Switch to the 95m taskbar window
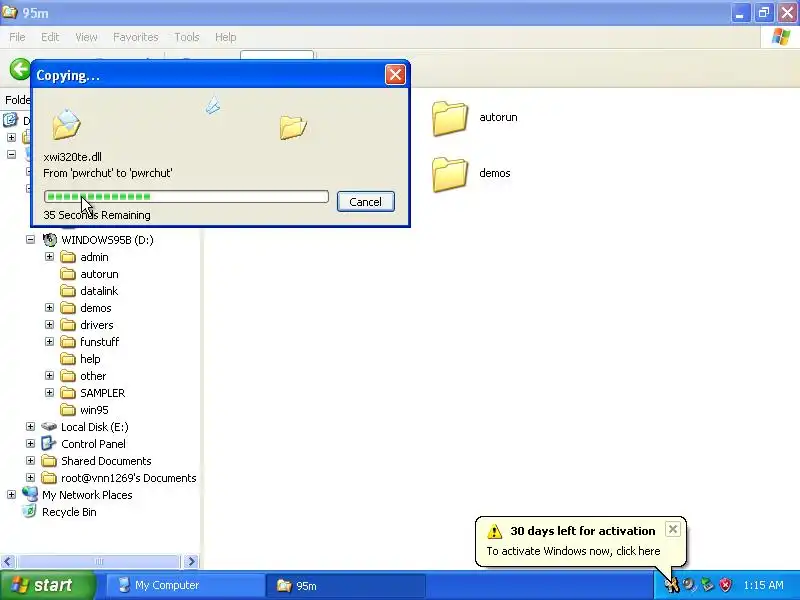The height and width of the screenshot is (600, 800). (x=345, y=585)
